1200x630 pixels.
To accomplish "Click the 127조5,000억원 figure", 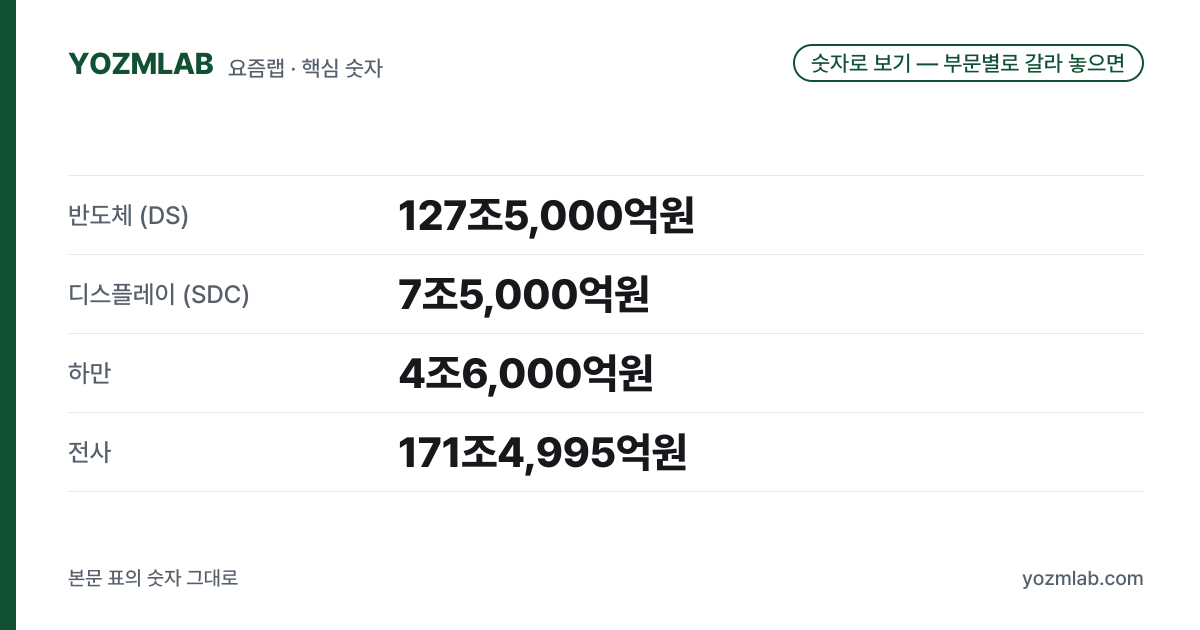I will (x=546, y=215).
